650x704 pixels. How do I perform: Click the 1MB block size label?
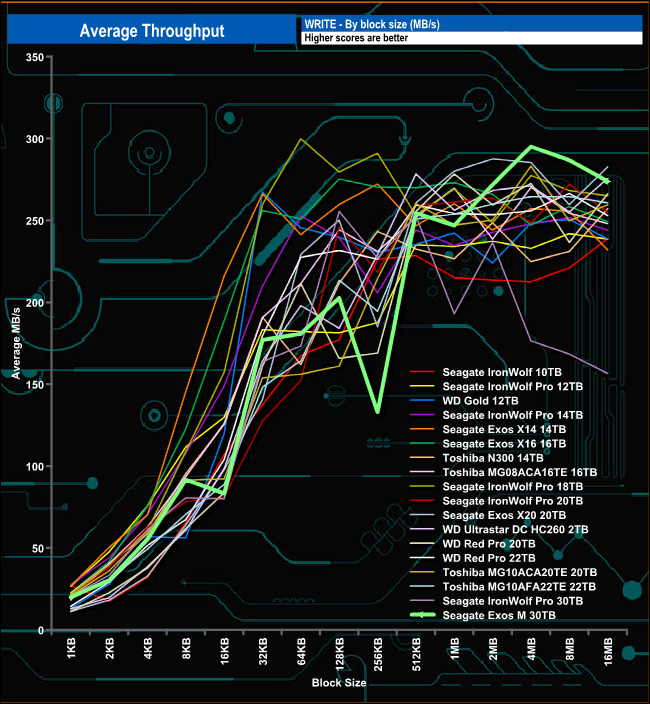[x=455, y=649]
